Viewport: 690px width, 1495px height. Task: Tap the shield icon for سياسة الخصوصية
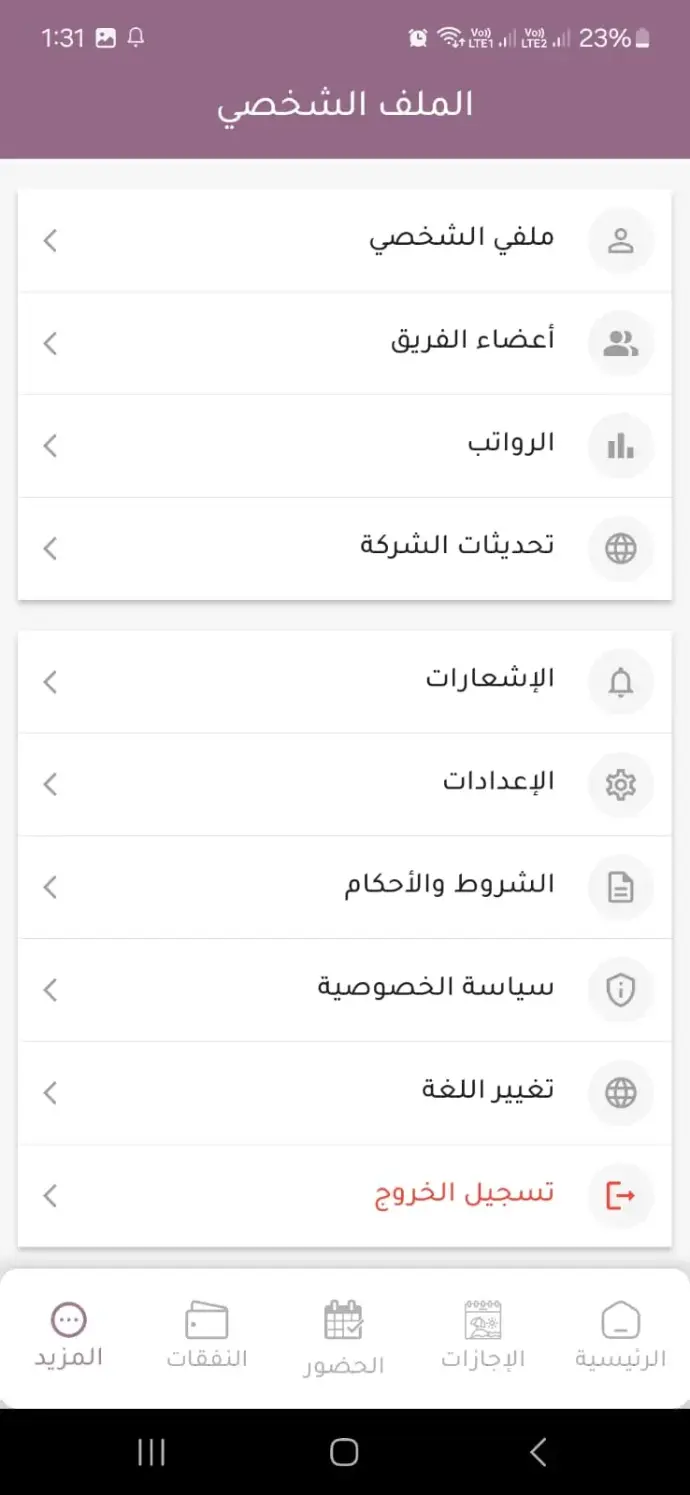(620, 990)
